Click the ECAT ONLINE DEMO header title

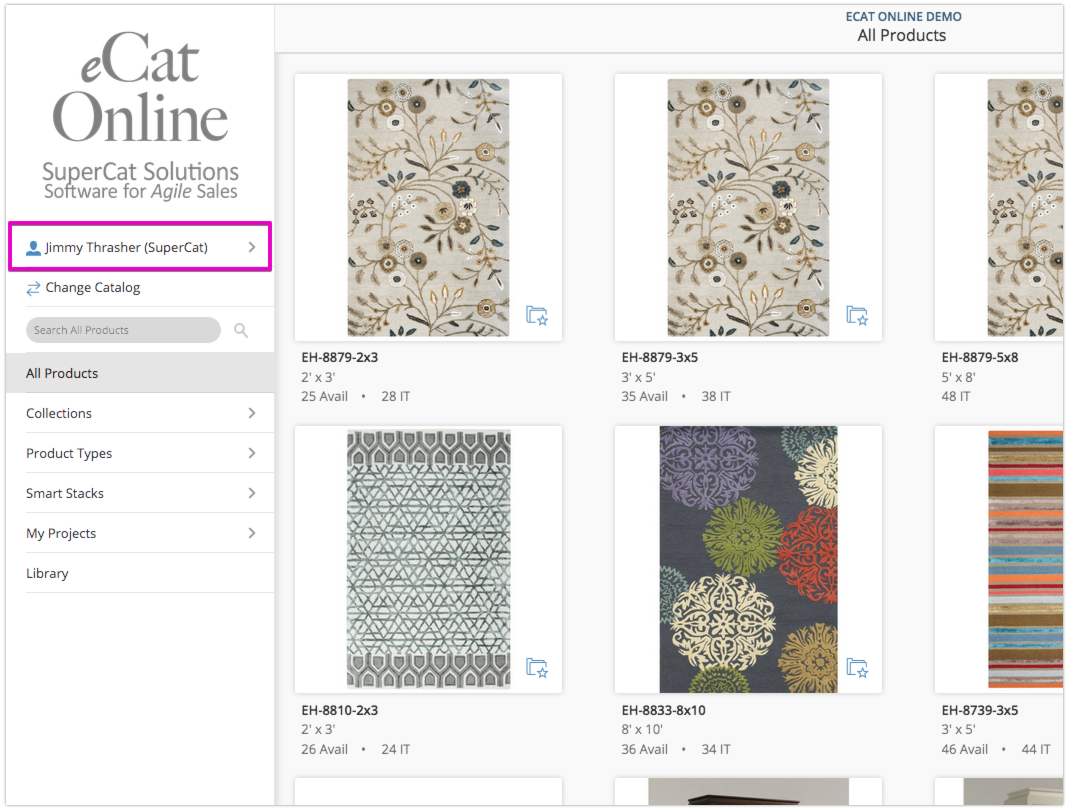tap(904, 16)
